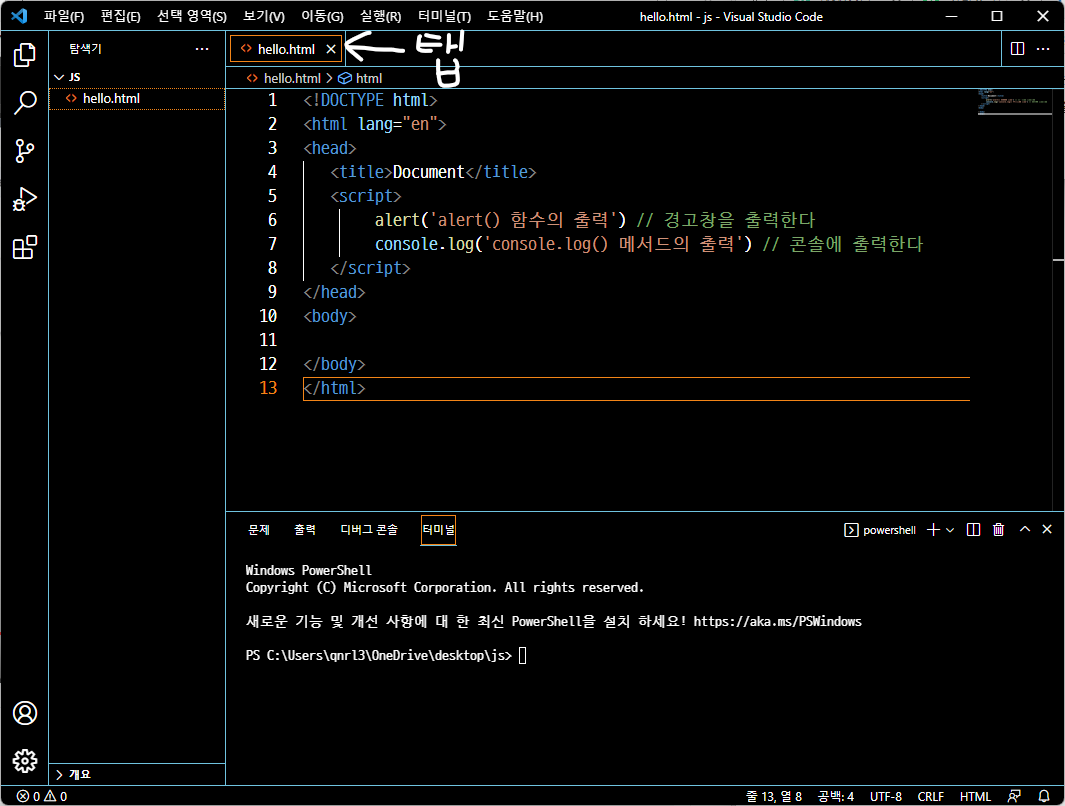The image size is (1065, 806).
Task: Open the 파일(F) menu
Action: coord(64,16)
